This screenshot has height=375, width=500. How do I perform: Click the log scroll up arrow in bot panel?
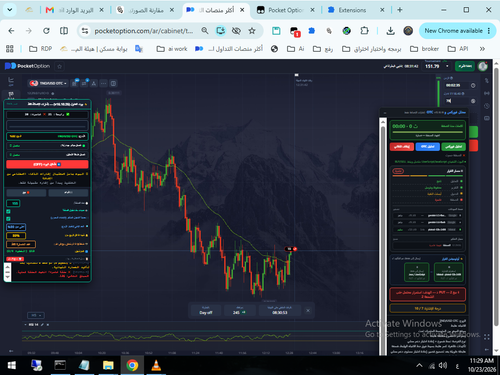(x=8, y=267)
